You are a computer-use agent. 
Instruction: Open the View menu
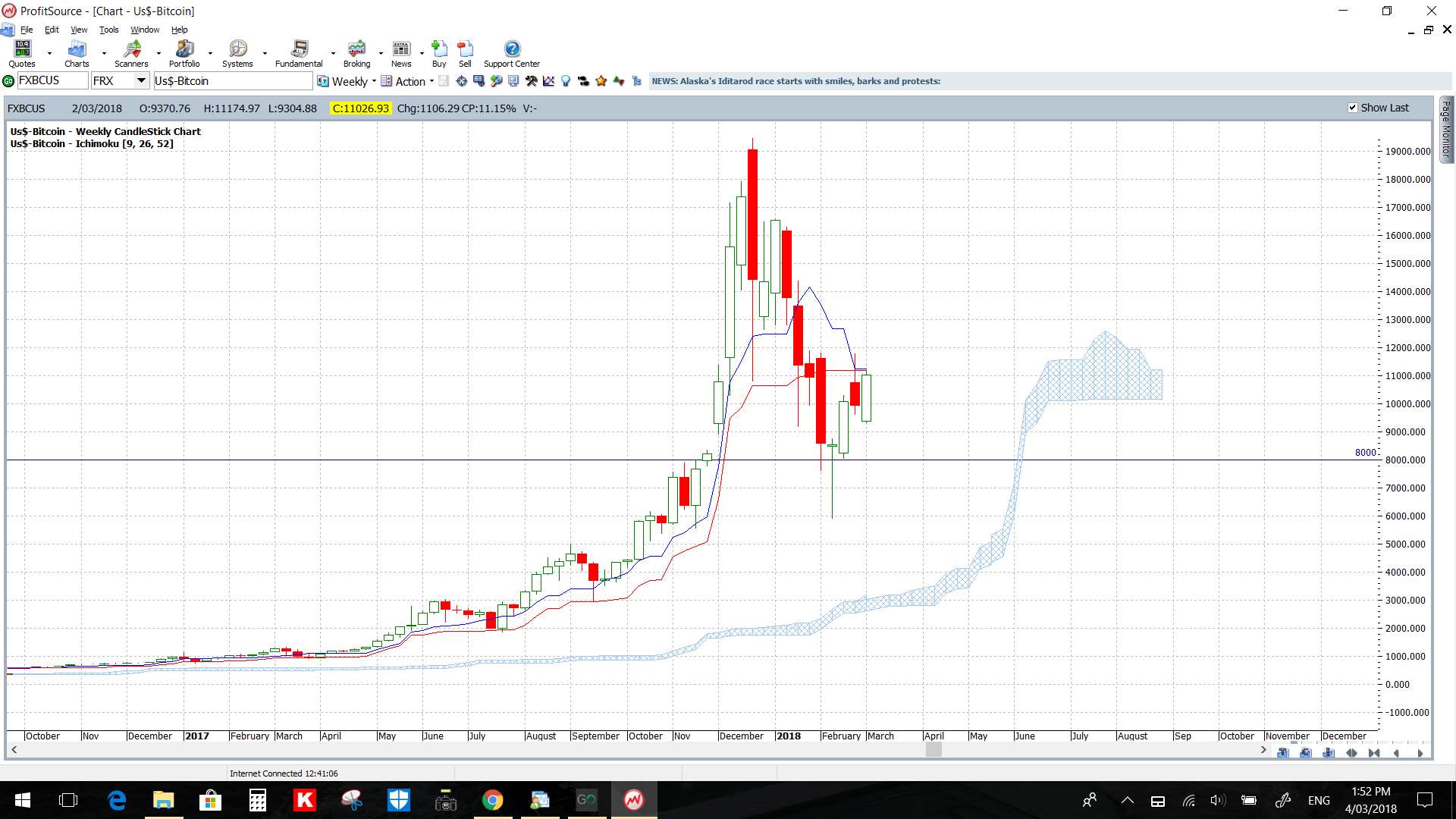tap(79, 30)
